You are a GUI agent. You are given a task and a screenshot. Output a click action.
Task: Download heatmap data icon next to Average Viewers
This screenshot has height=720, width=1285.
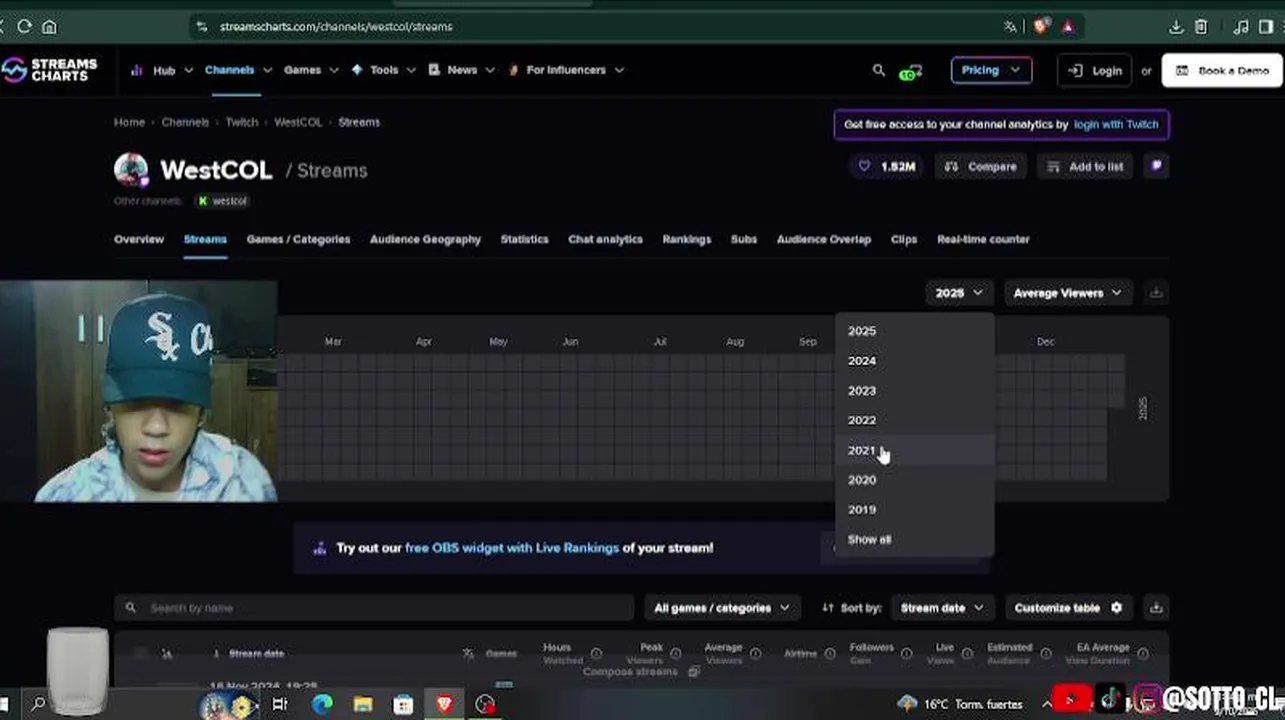[x=1156, y=293]
